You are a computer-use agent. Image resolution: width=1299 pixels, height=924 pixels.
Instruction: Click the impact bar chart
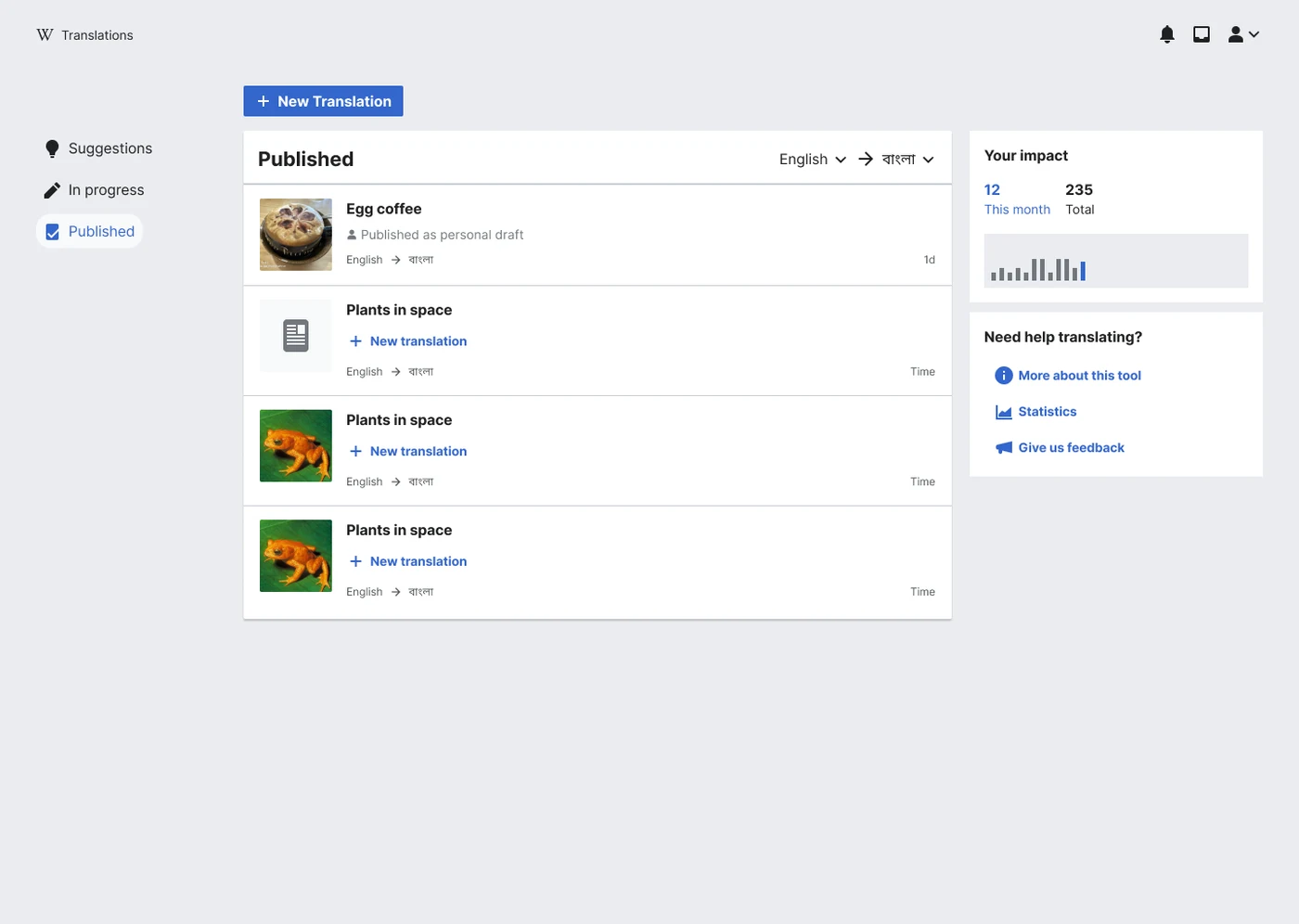coord(1116,261)
